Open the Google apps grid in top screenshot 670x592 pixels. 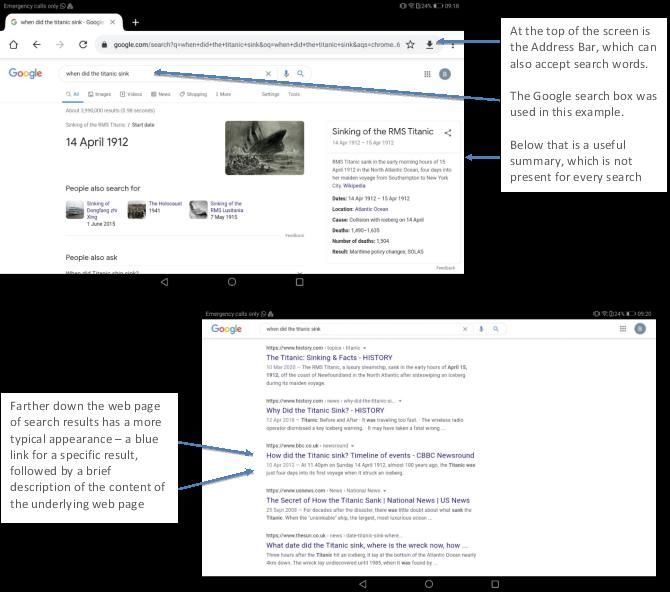pyautogui.click(x=427, y=74)
